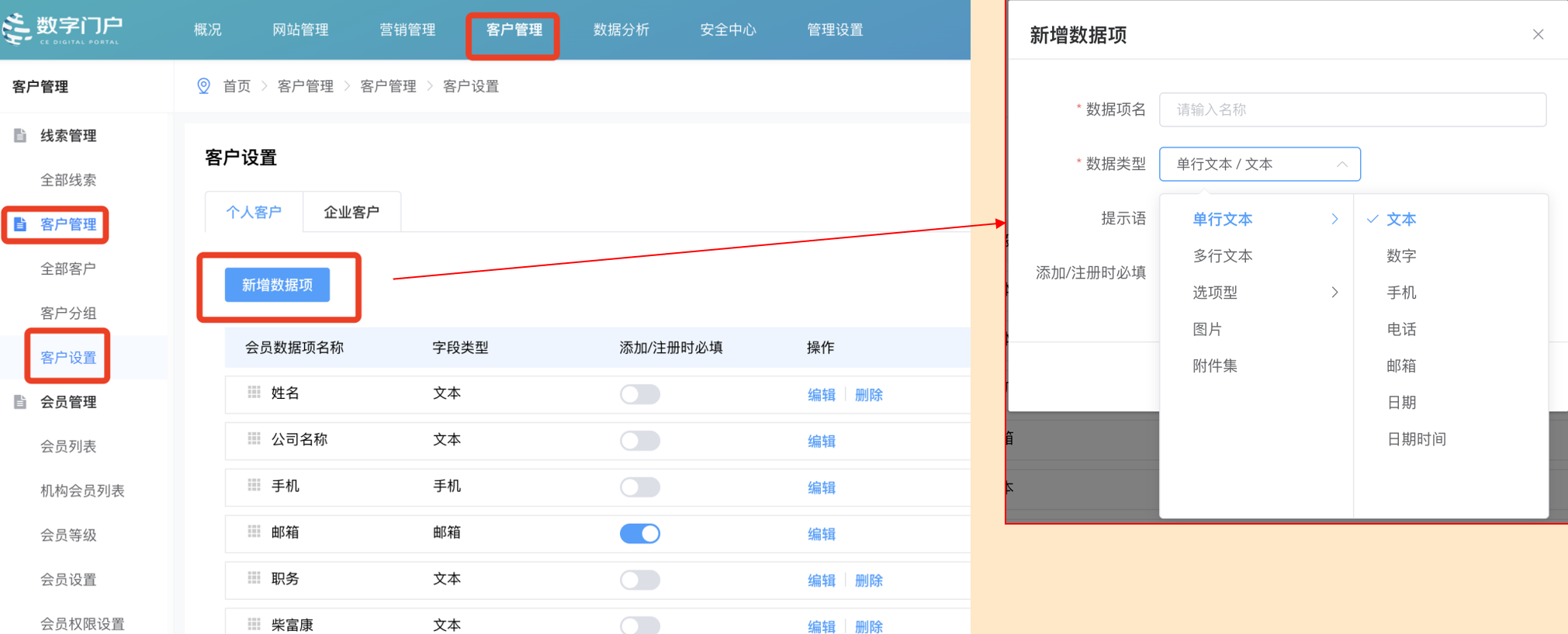
Task: Open 概况 in top navigation
Action: (x=207, y=29)
